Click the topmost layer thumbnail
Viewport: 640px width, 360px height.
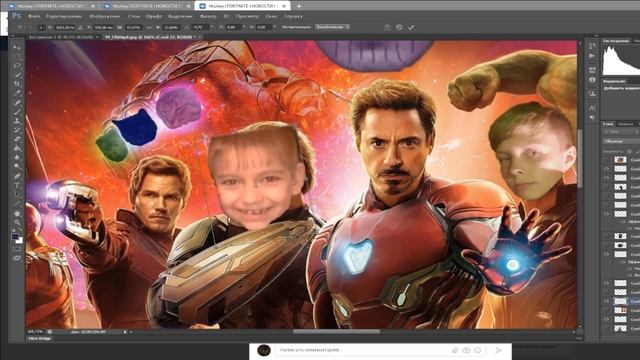click(620, 160)
